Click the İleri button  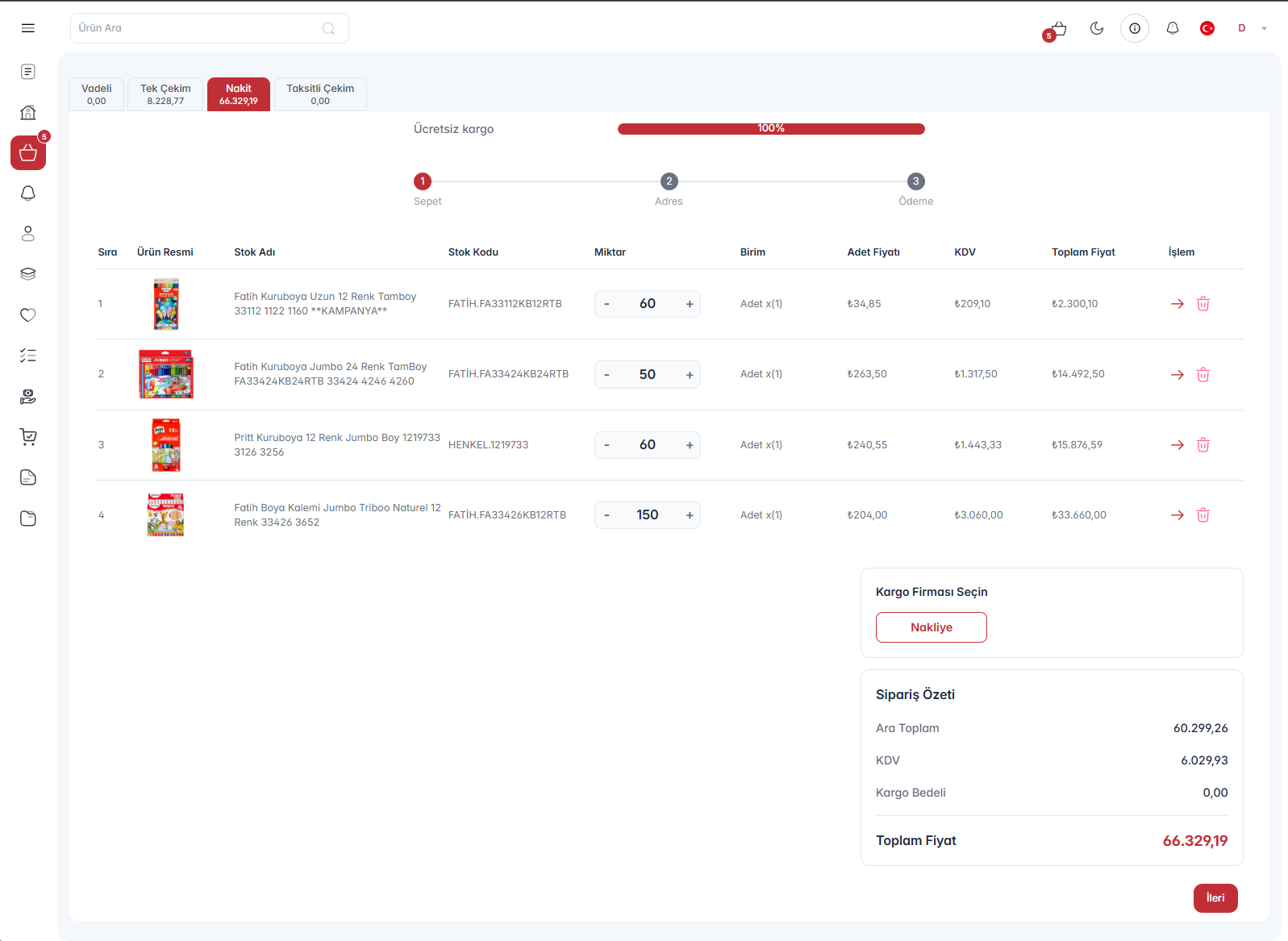click(x=1215, y=898)
